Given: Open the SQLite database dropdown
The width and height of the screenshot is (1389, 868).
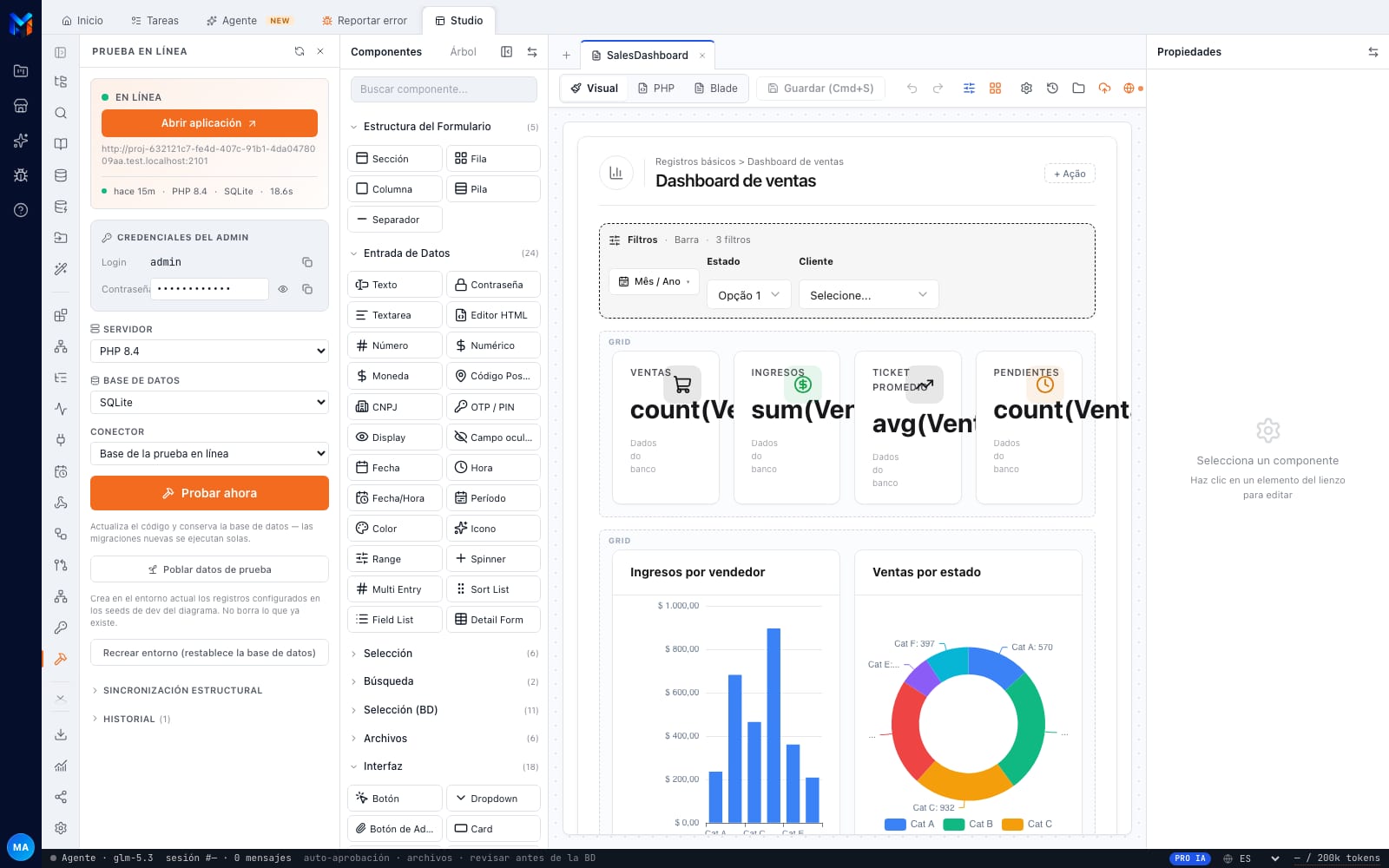Looking at the screenshot, I should click(209, 403).
